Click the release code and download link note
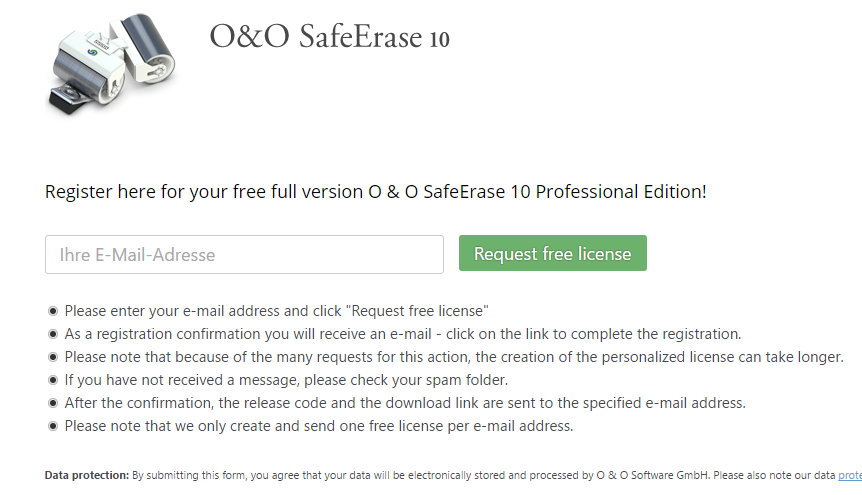 pyautogui.click(x=405, y=403)
